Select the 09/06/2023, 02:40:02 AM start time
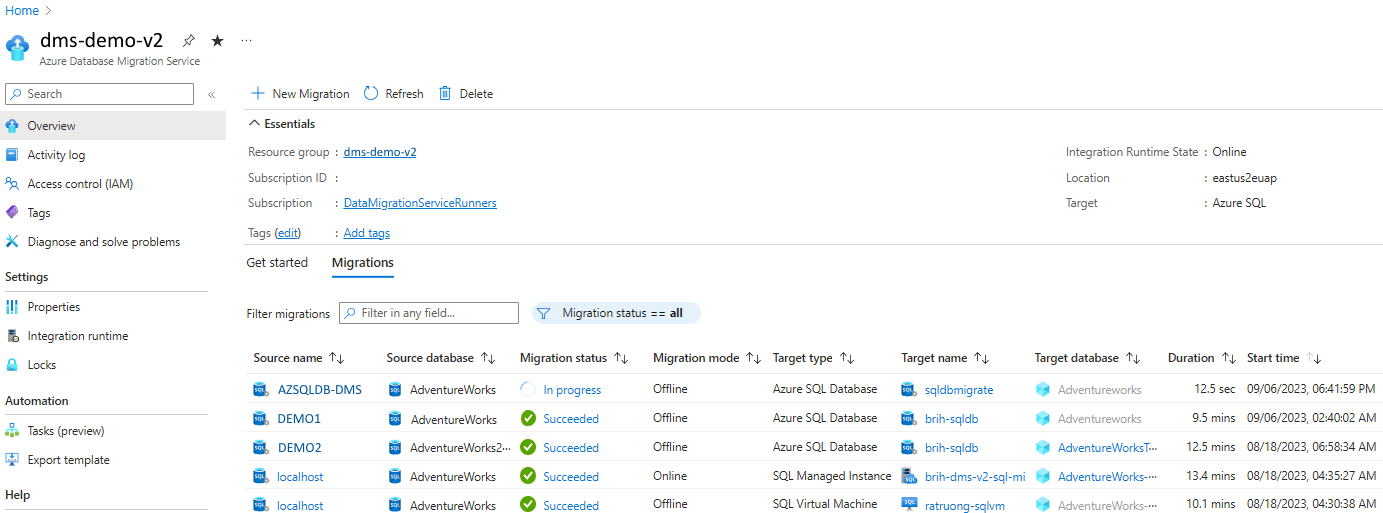 [1311, 419]
